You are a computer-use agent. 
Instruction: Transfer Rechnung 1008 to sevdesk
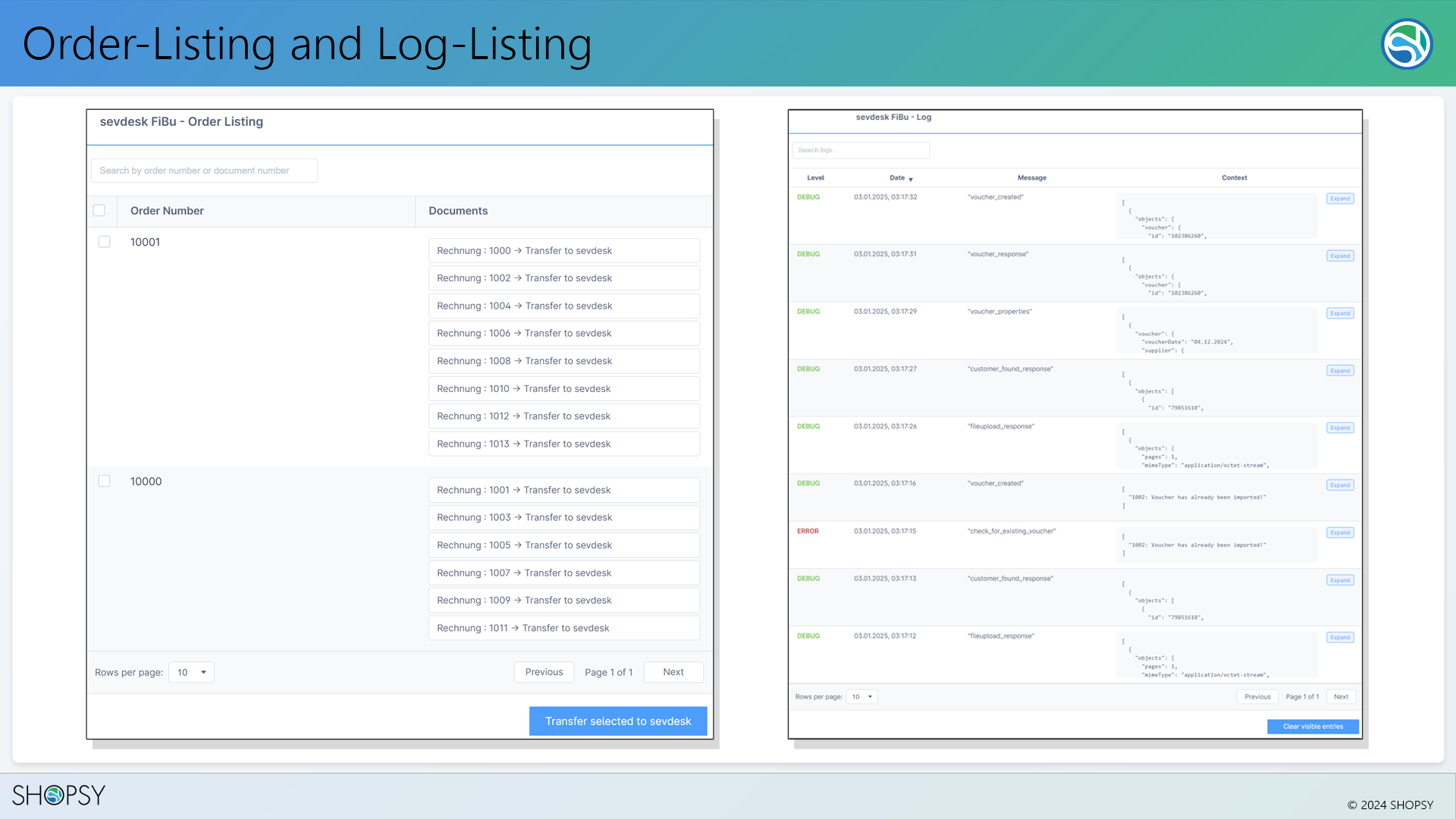563,361
